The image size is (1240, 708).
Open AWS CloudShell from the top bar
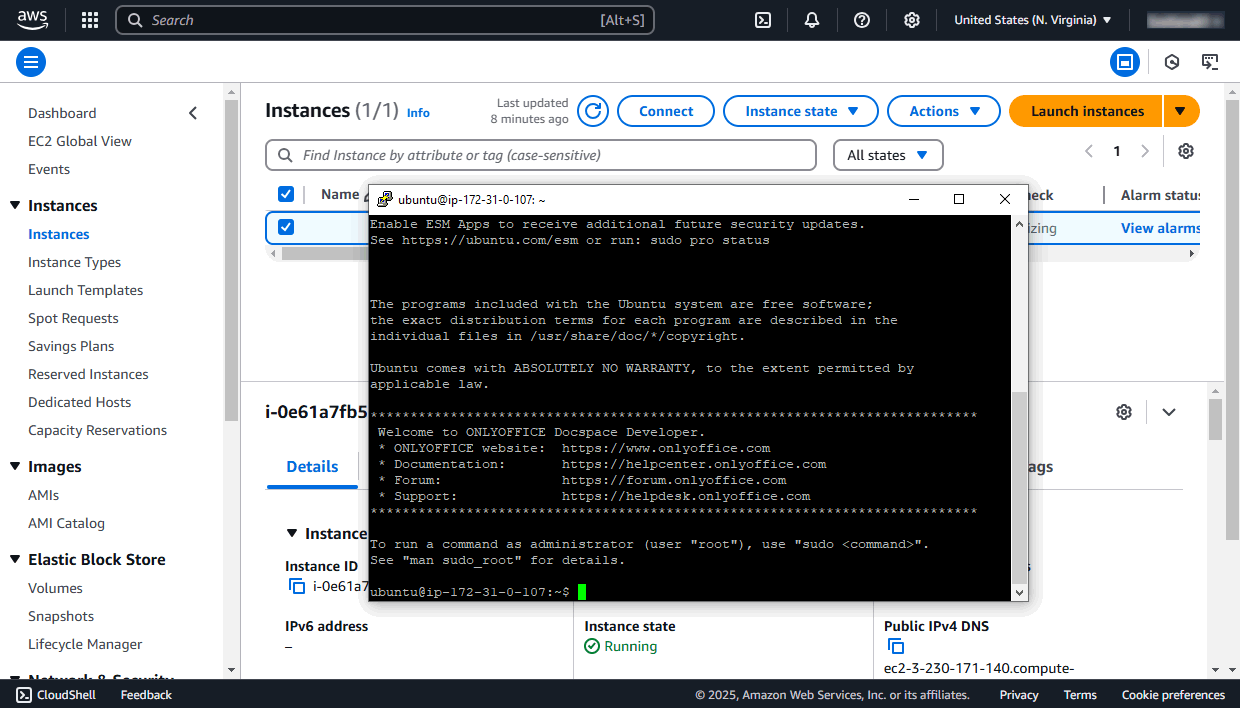(763, 20)
